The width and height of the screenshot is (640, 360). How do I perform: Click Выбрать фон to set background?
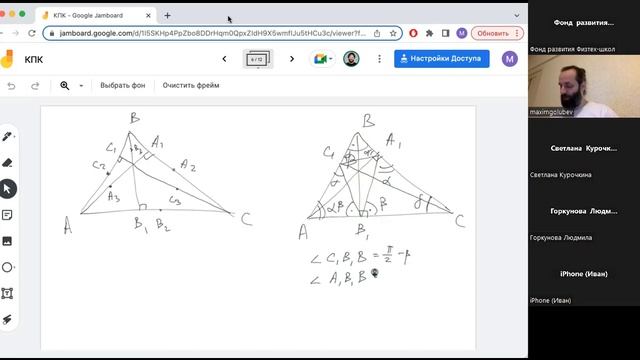122,85
